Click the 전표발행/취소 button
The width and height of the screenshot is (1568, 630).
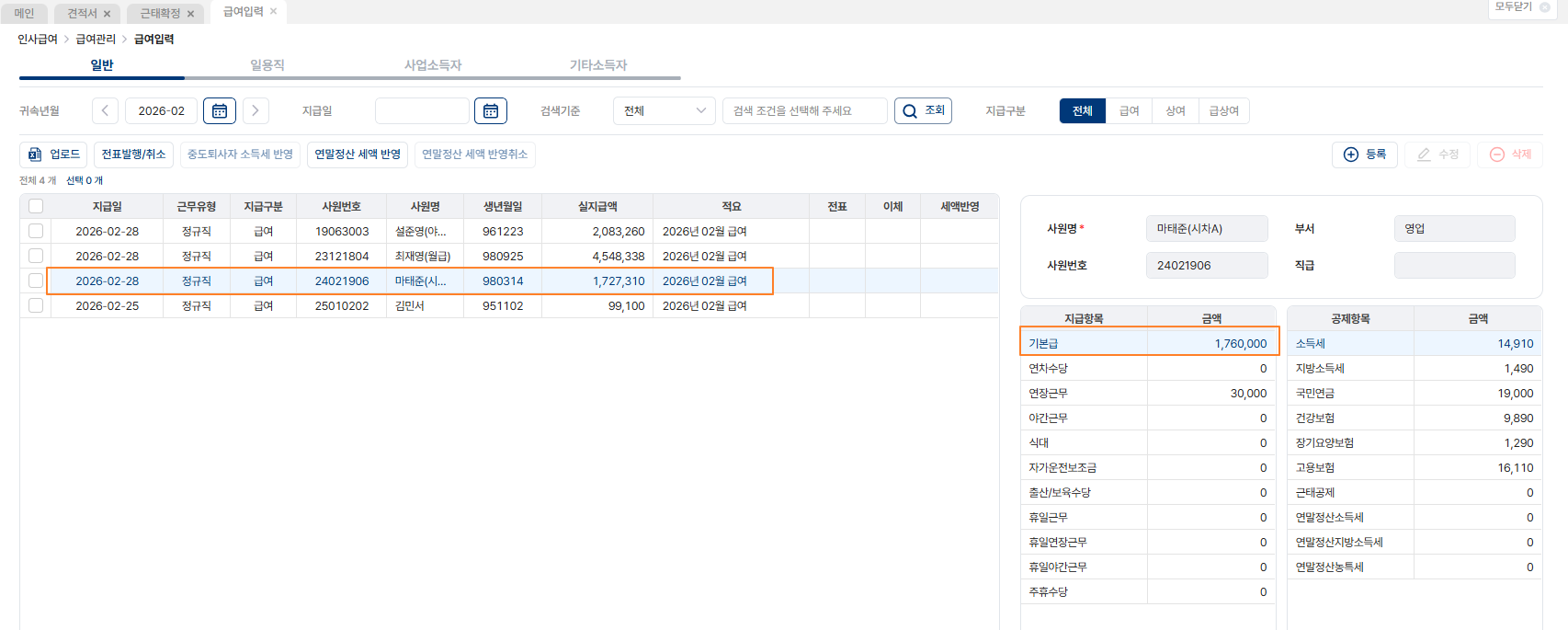coord(133,155)
